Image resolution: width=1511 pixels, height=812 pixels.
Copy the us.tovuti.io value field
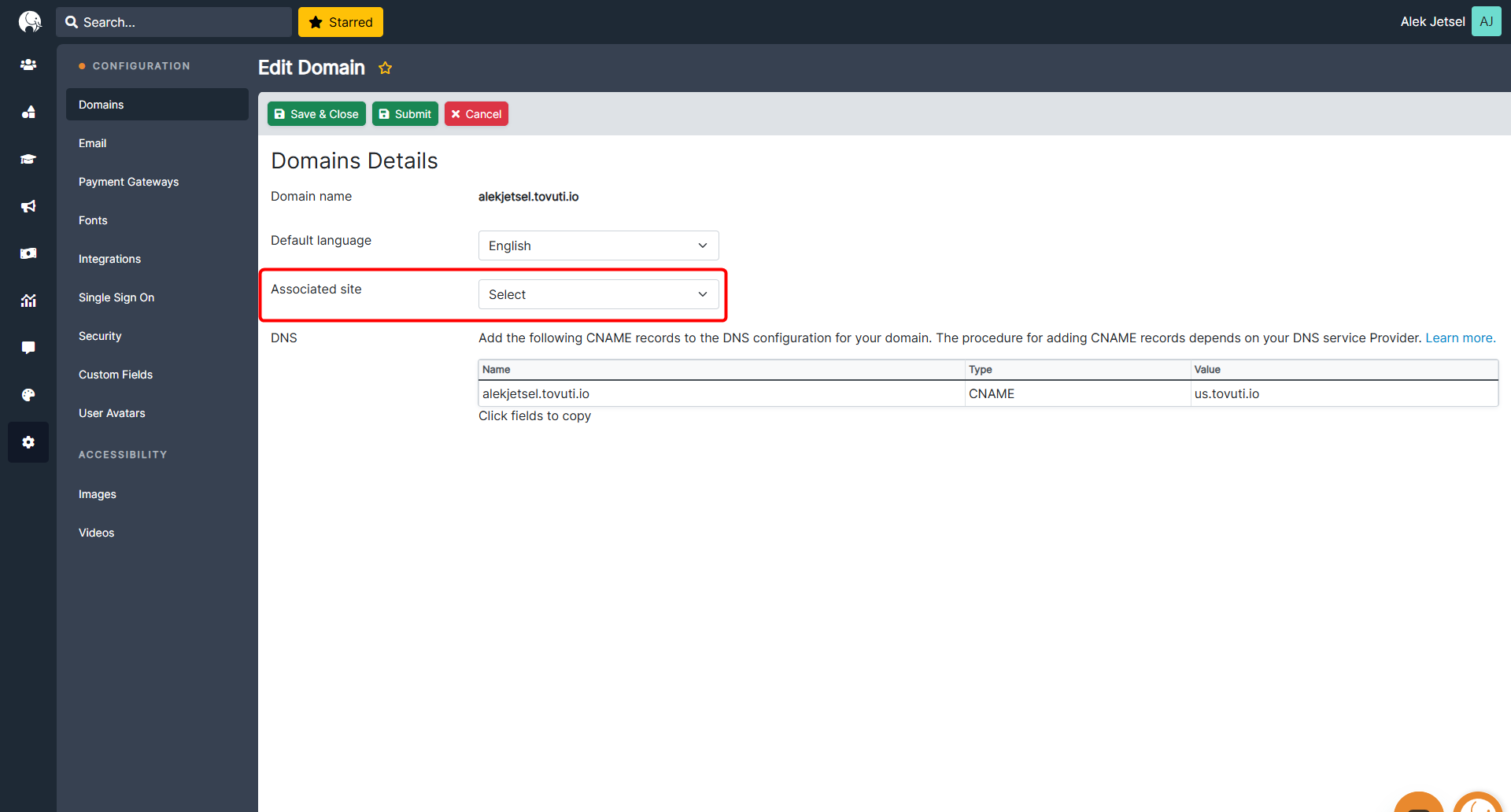[1226, 393]
